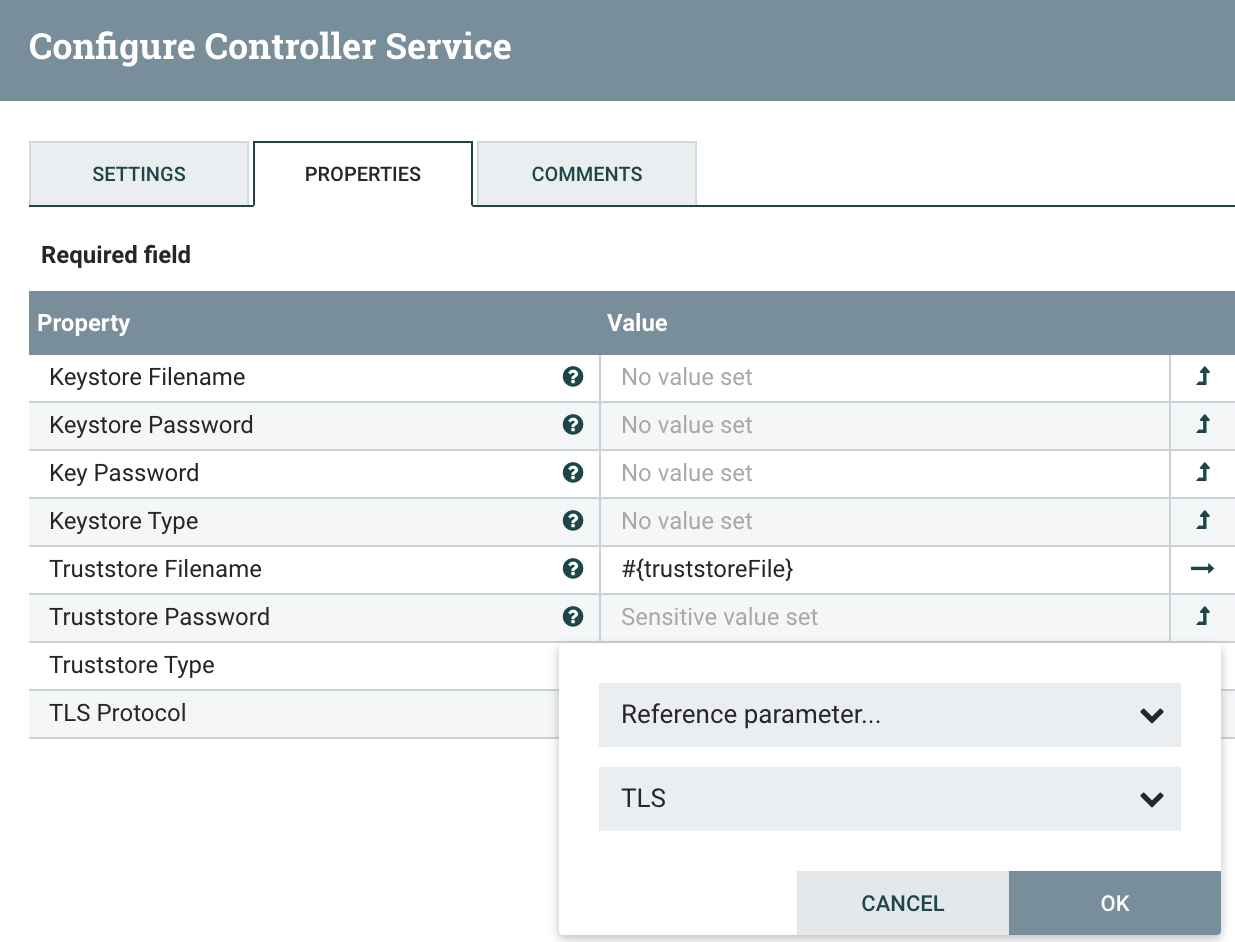Expand the Reference parameter dropdown

(x=889, y=715)
